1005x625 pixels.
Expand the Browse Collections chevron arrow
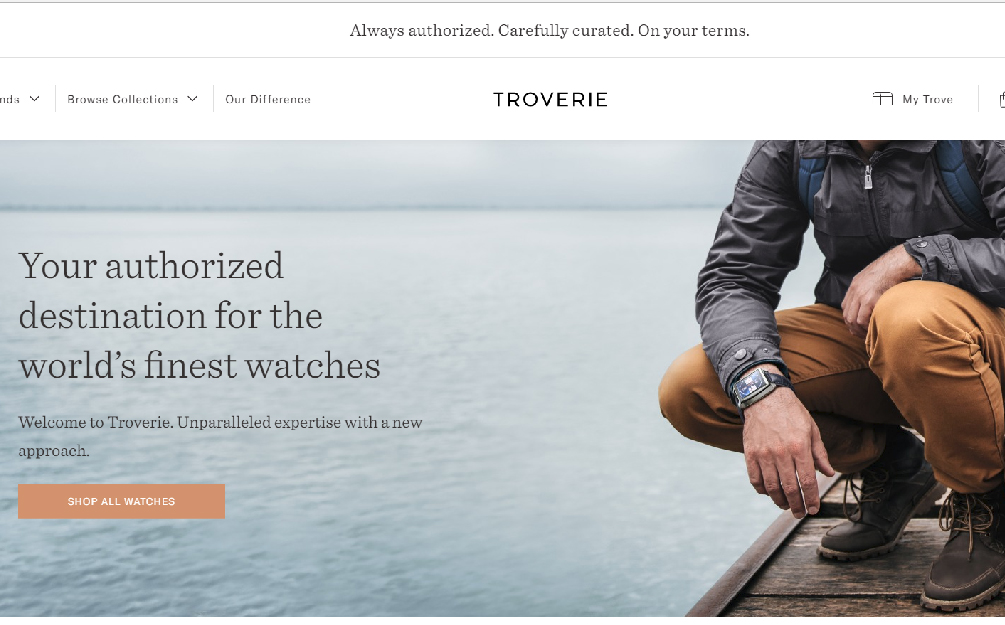point(192,99)
